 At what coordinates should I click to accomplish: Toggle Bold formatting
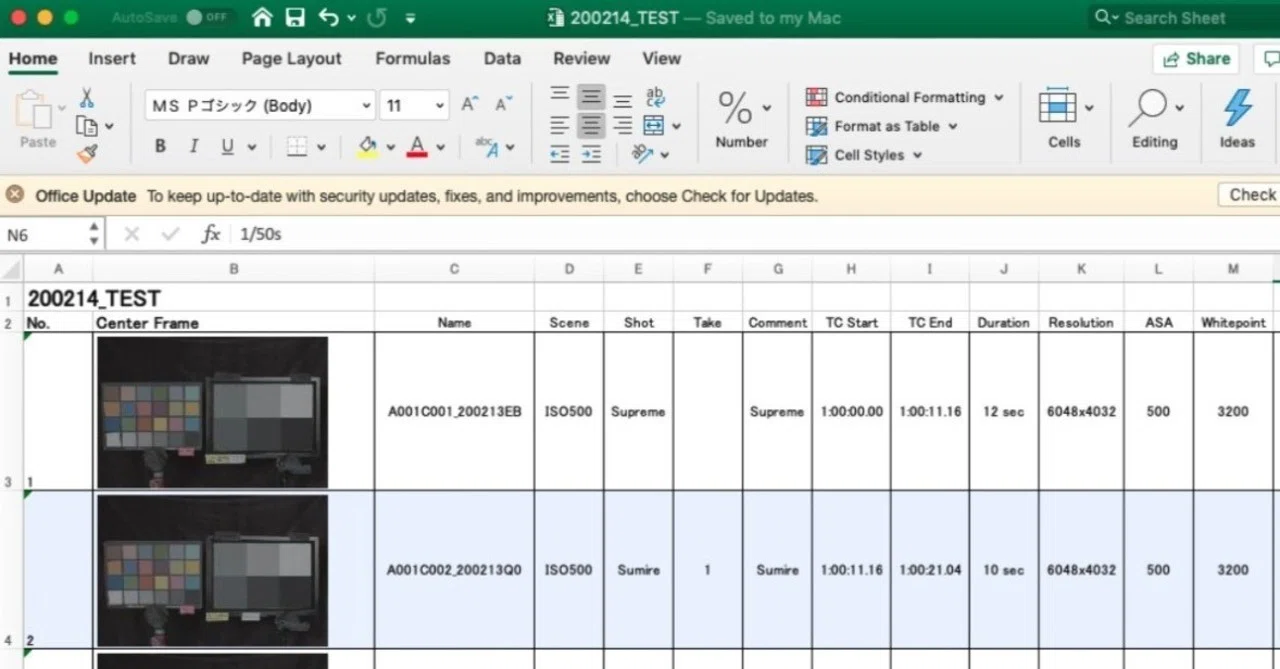tap(160, 147)
